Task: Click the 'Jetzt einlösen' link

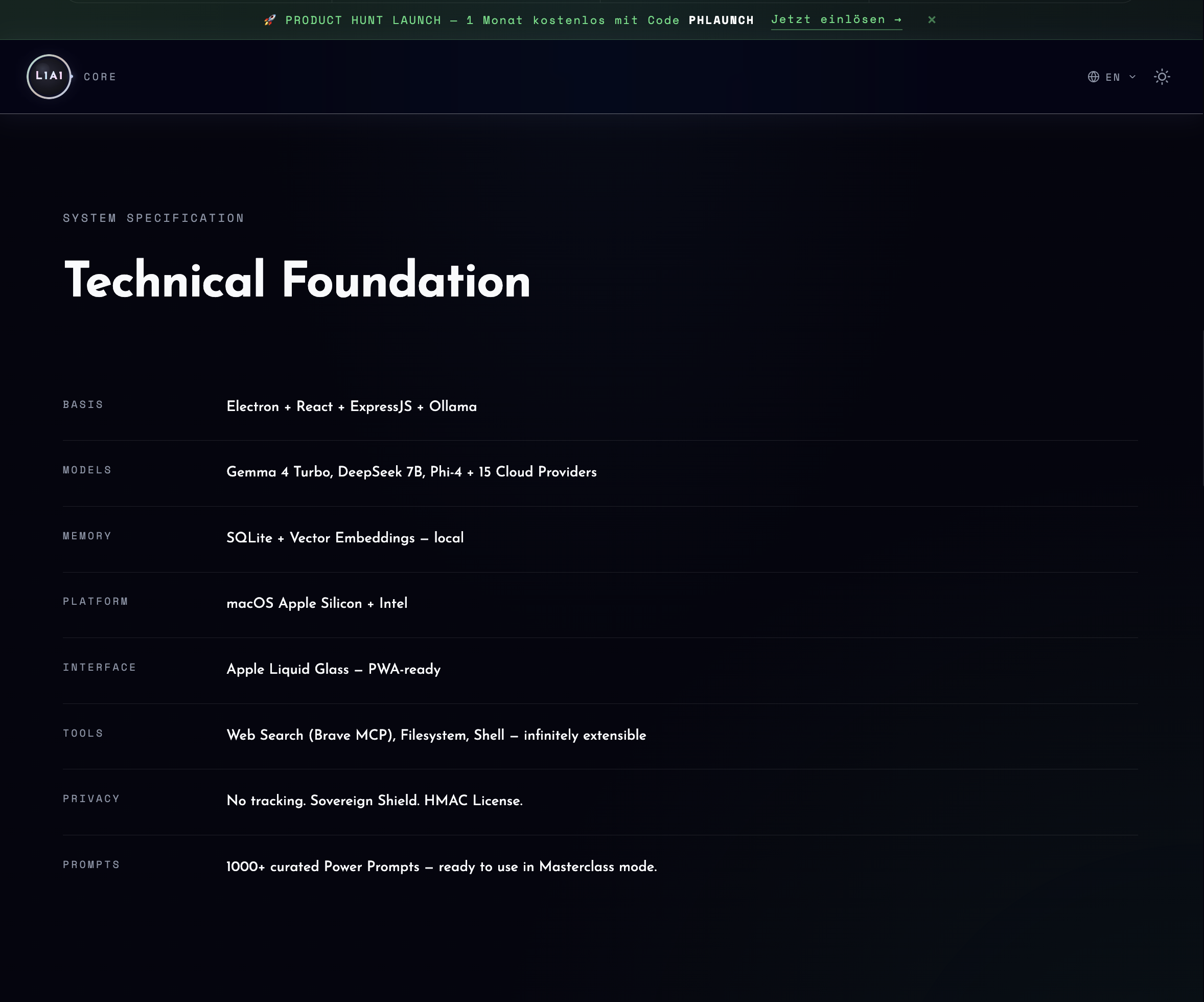Action: (836, 19)
